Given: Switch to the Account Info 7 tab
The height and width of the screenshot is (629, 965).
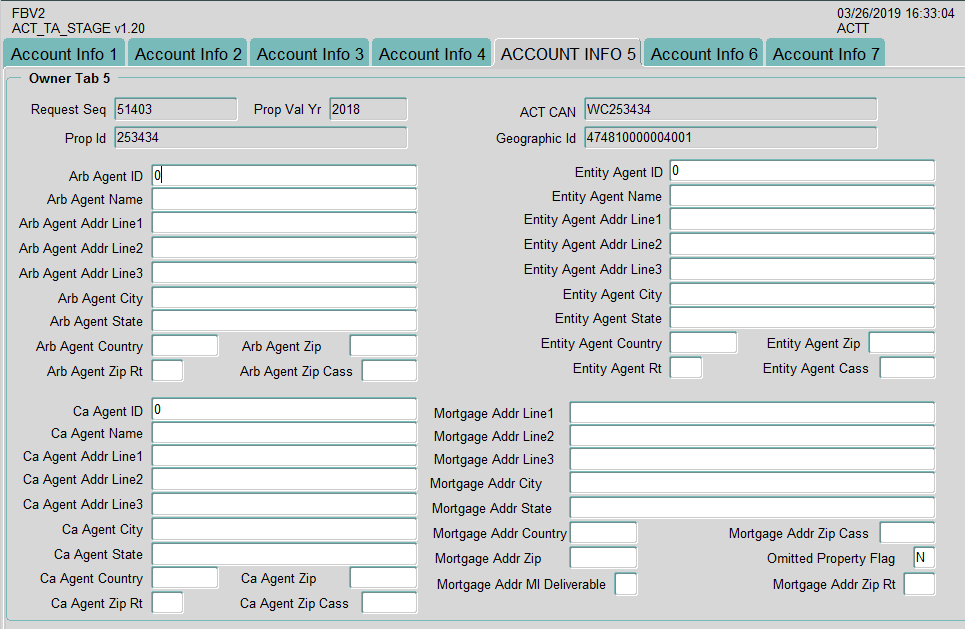Looking at the screenshot, I should tap(826, 54).
